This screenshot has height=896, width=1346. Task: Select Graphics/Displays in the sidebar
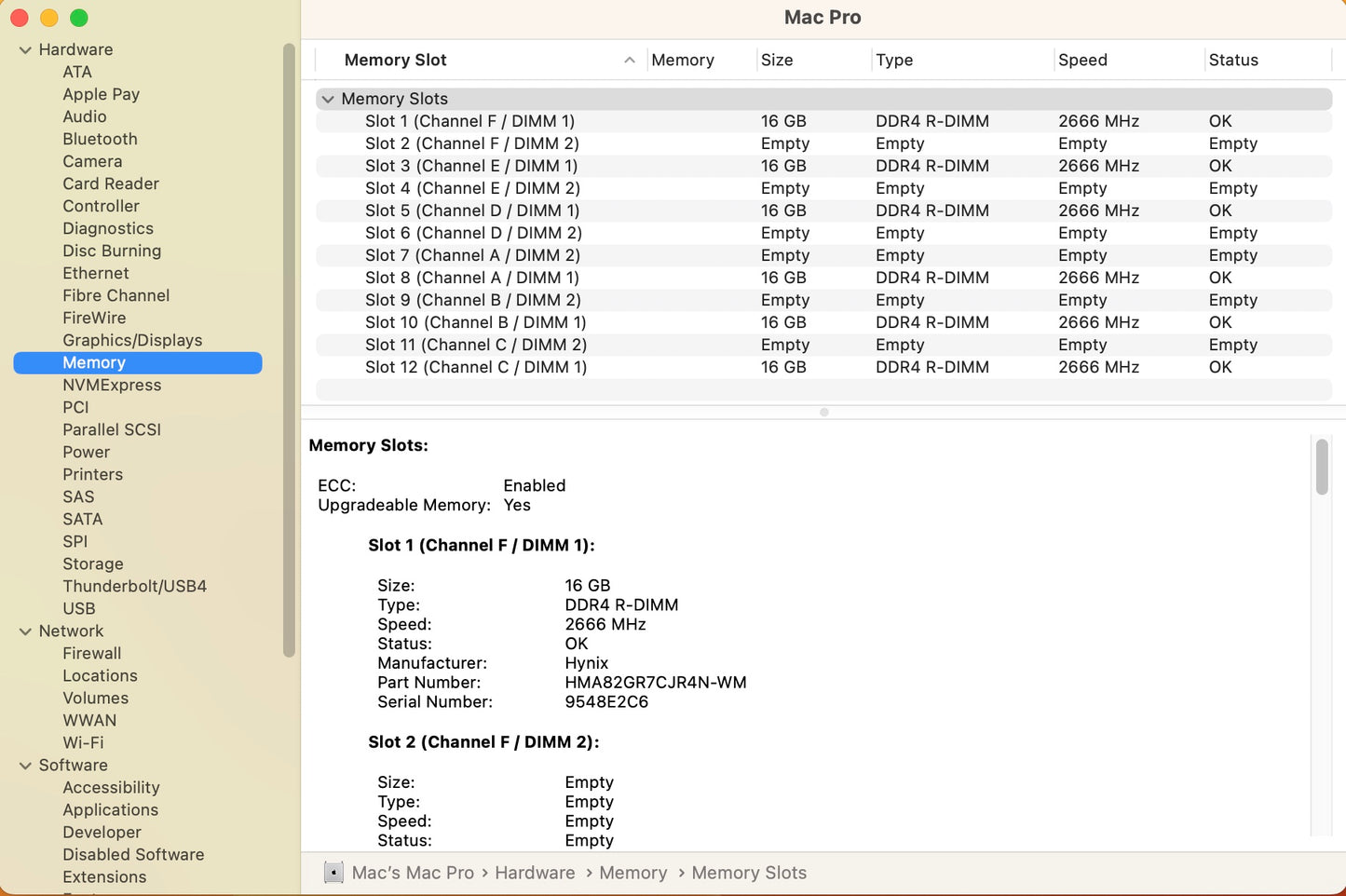[132, 341]
